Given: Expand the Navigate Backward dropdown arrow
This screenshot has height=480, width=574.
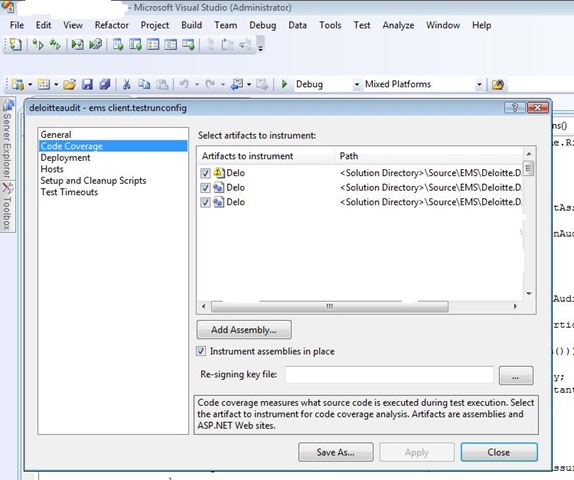Looking at the screenshot, I should click(249, 85).
